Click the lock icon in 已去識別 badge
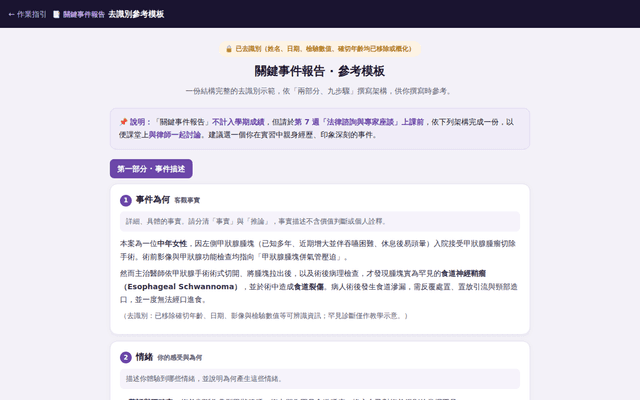 point(229,49)
